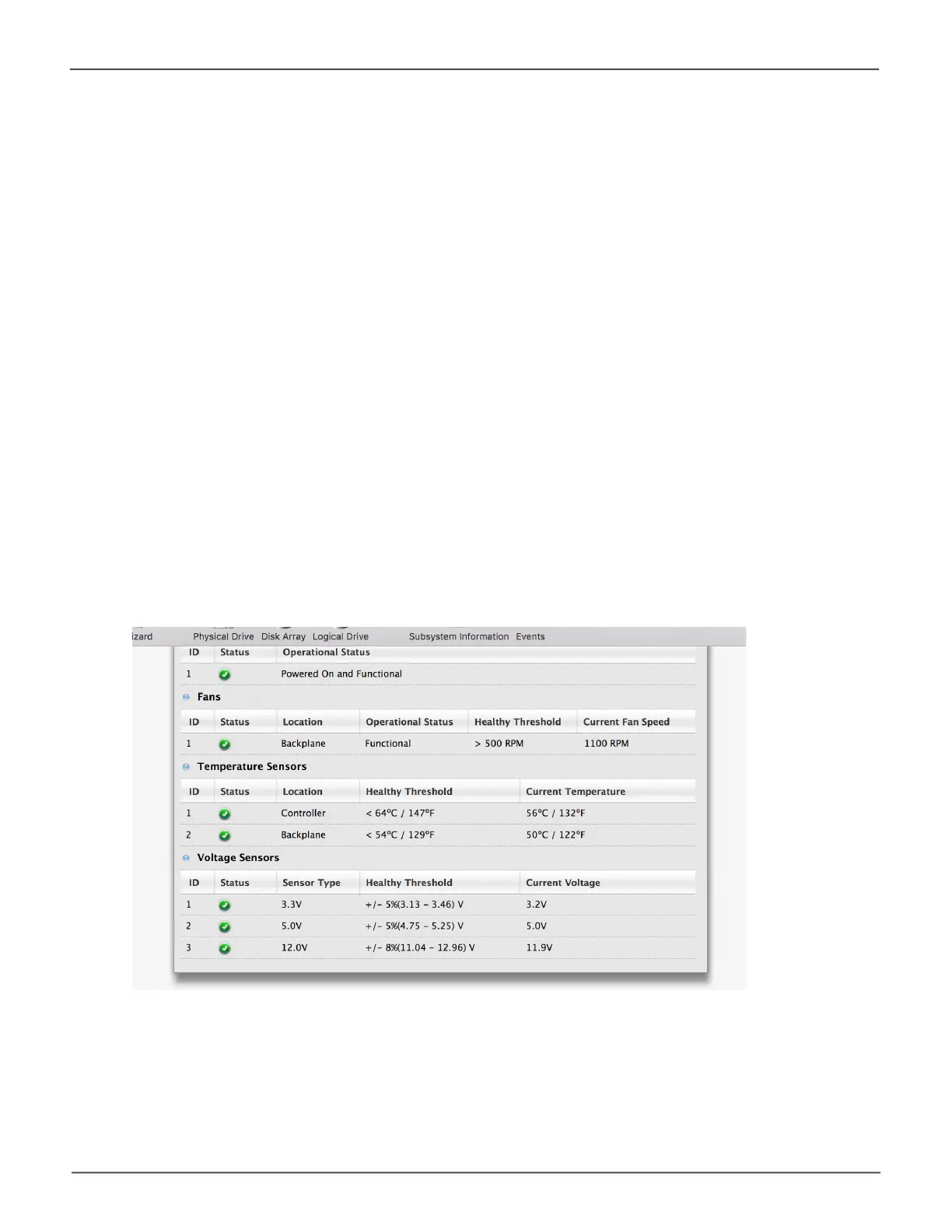Select the Temperature Sensors section title

click(252, 767)
